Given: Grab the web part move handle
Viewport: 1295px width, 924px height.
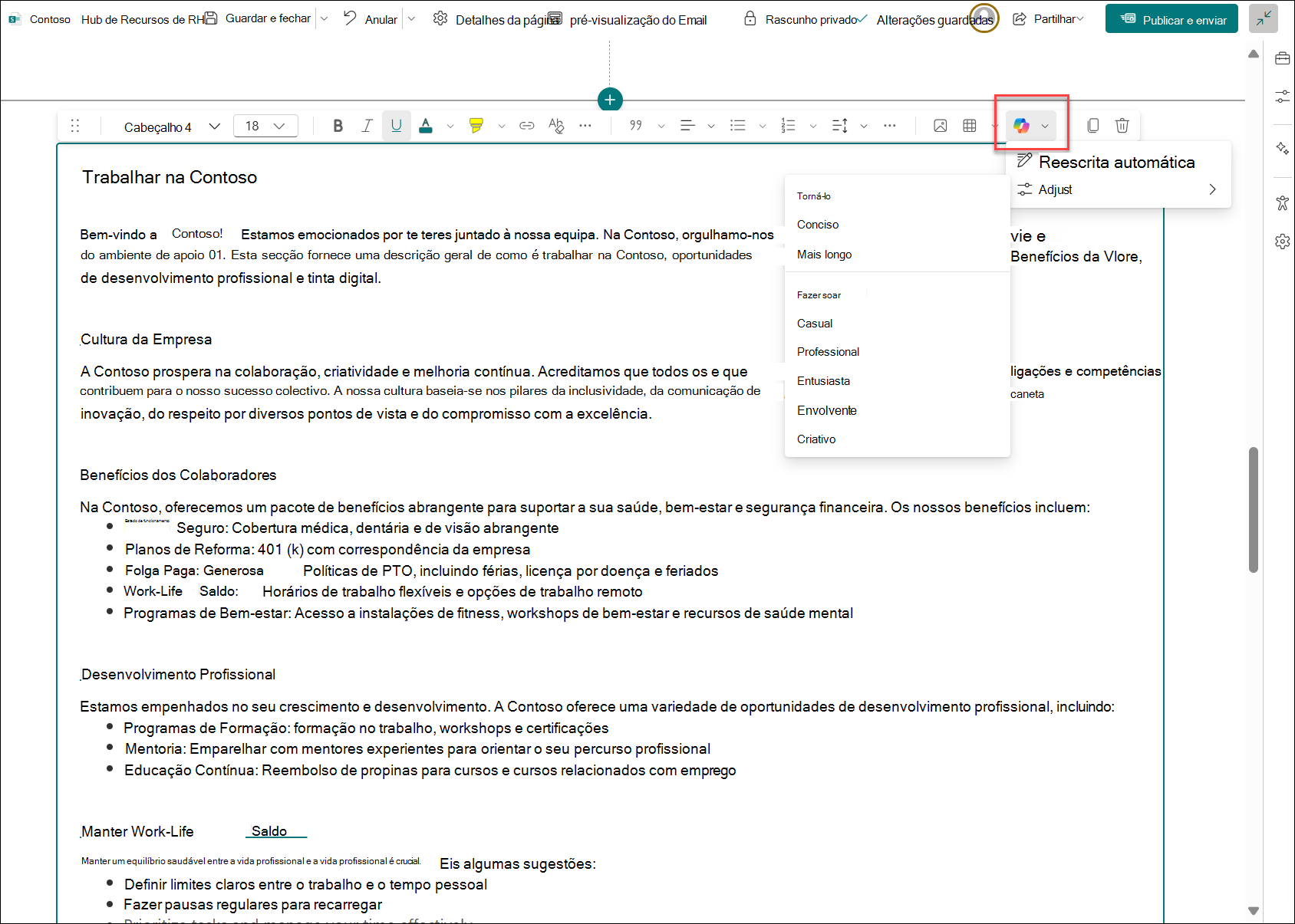Looking at the screenshot, I should pyautogui.click(x=75, y=126).
